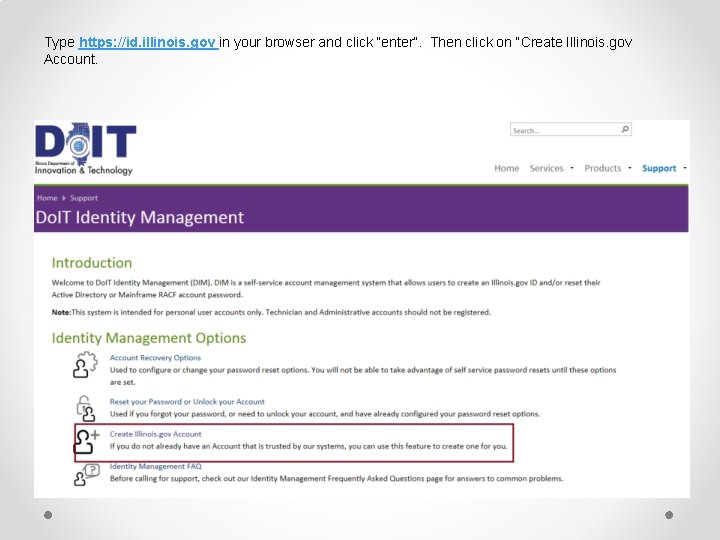Open Create Illinois.gov Account link
720x540 pixels.
(x=155, y=434)
